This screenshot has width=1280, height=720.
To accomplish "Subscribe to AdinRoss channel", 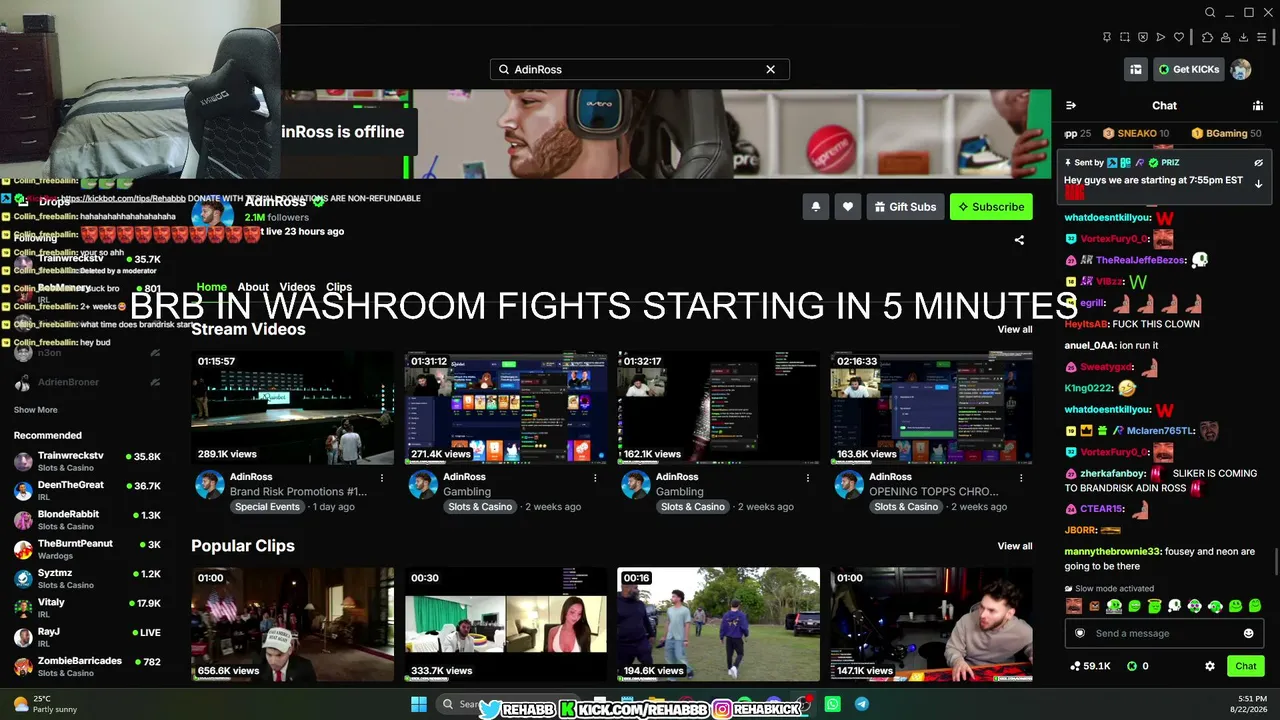I will pos(991,207).
